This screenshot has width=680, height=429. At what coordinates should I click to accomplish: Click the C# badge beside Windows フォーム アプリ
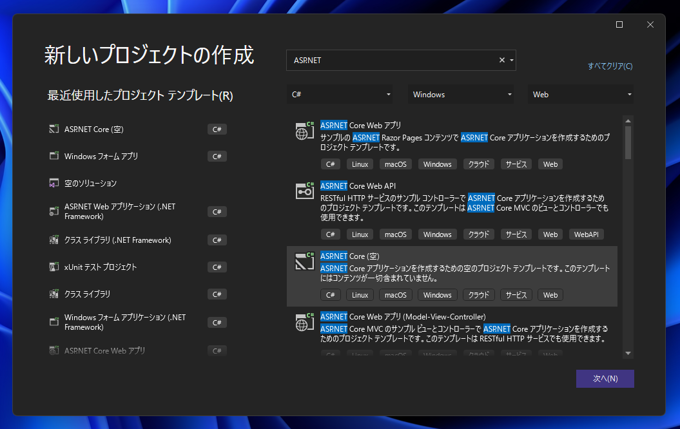(x=217, y=156)
